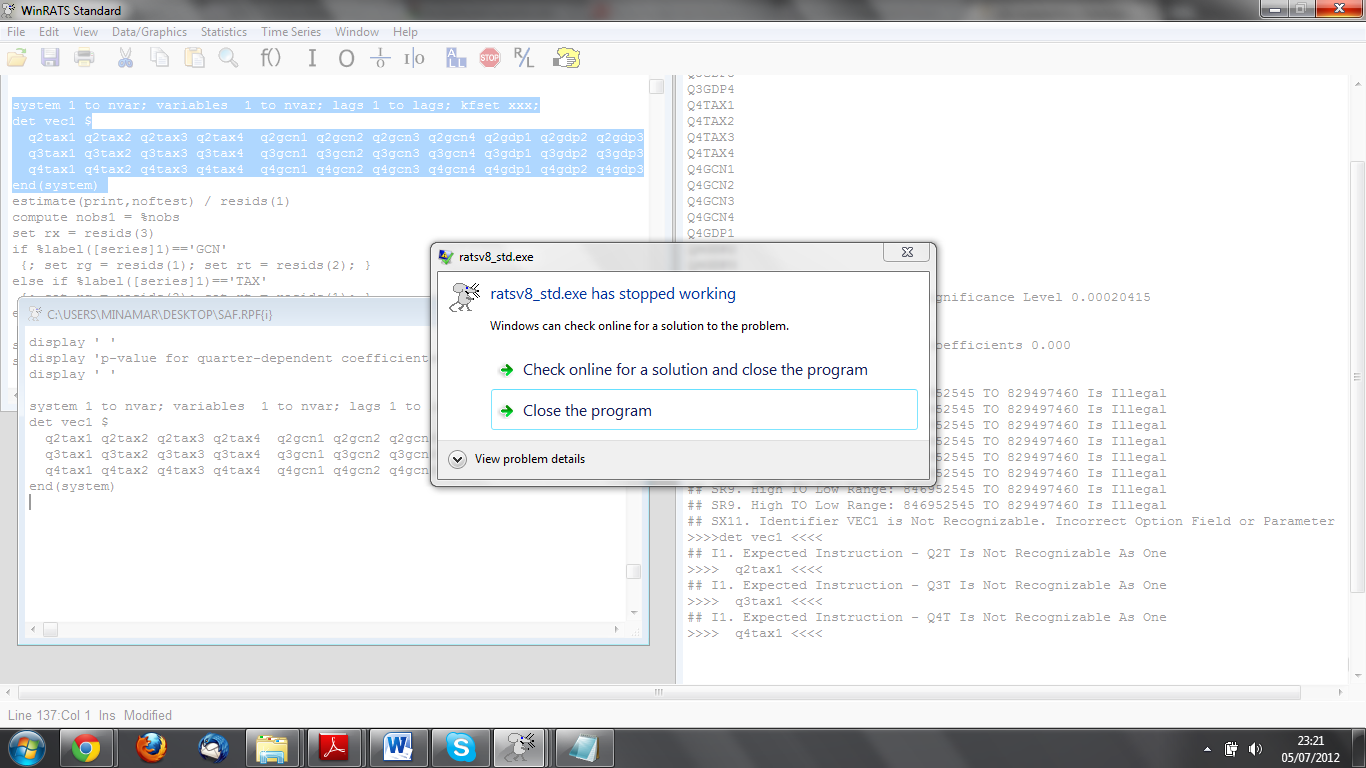Viewport: 1366px width, 768px height.
Task: Select the function wizard f() icon
Action: pos(269,58)
